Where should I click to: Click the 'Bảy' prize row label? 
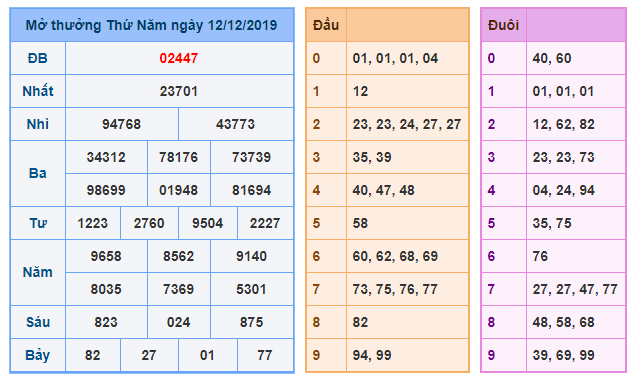38,355
